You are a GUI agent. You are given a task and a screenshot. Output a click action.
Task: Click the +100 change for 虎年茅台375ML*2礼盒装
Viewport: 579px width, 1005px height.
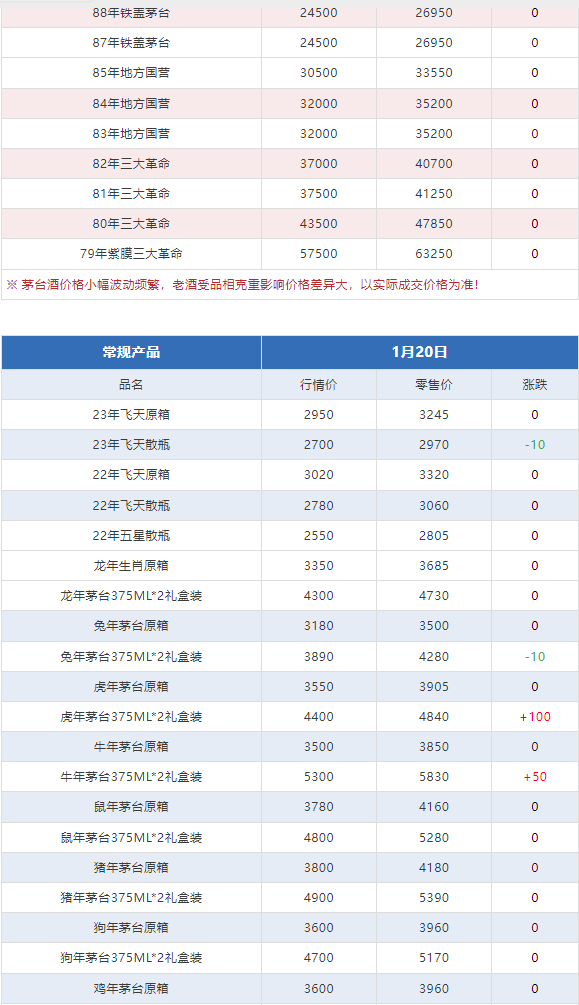click(535, 717)
